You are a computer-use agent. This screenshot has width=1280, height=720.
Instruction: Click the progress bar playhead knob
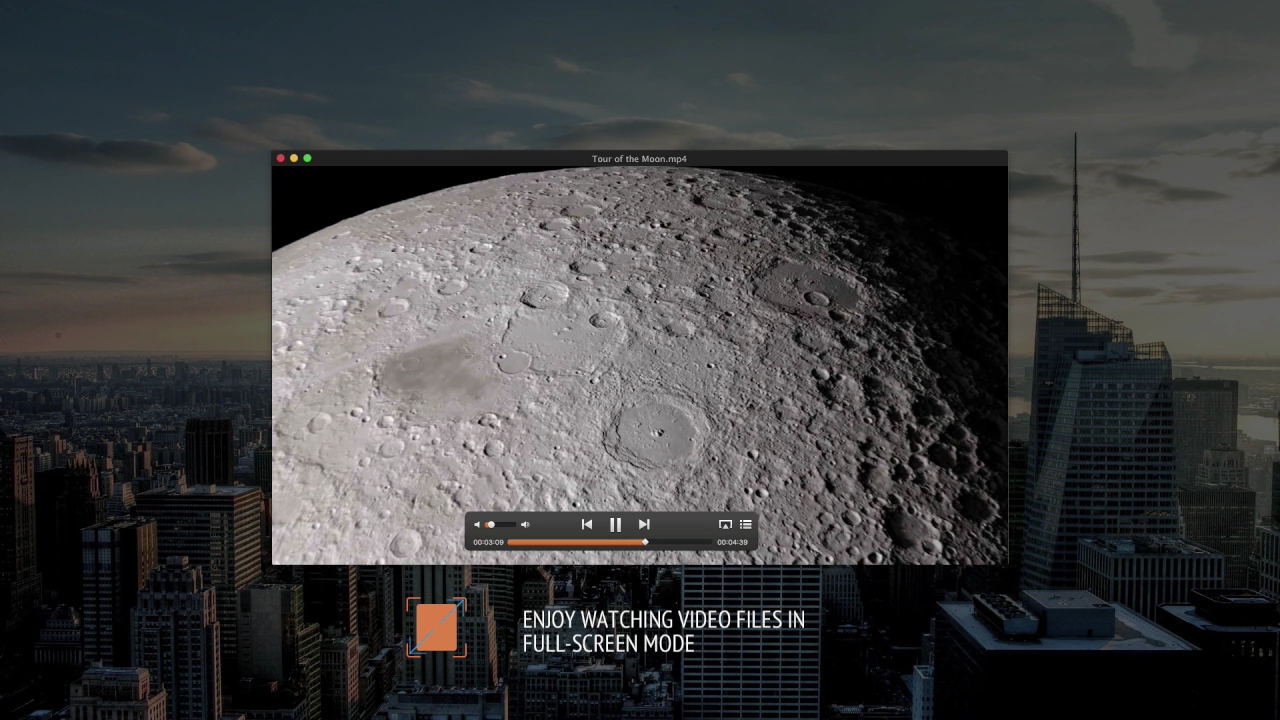click(x=645, y=542)
